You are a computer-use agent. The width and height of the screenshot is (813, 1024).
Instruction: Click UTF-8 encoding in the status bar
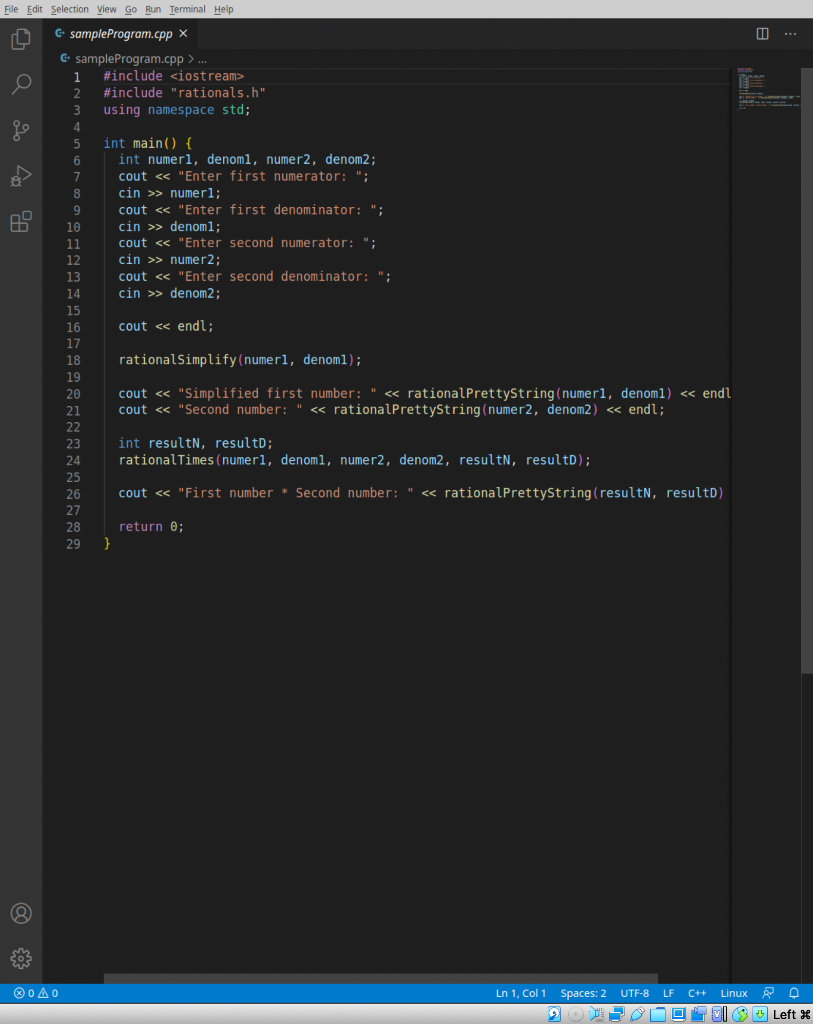pyautogui.click(x=634, y=993)
